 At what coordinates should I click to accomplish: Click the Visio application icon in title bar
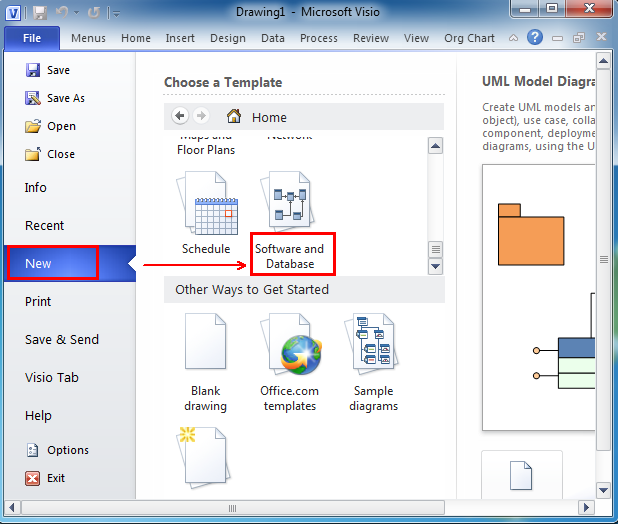(x=13, y=13)
